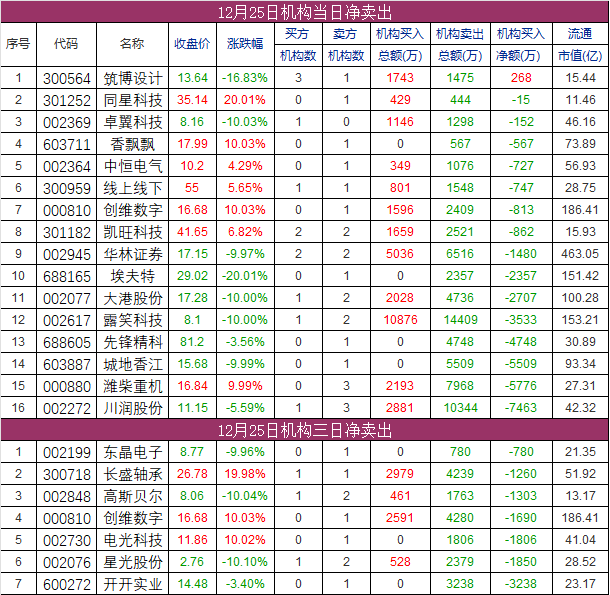610x595 pixels.
Task: Click stock code 002369
Action: (67, 123)
